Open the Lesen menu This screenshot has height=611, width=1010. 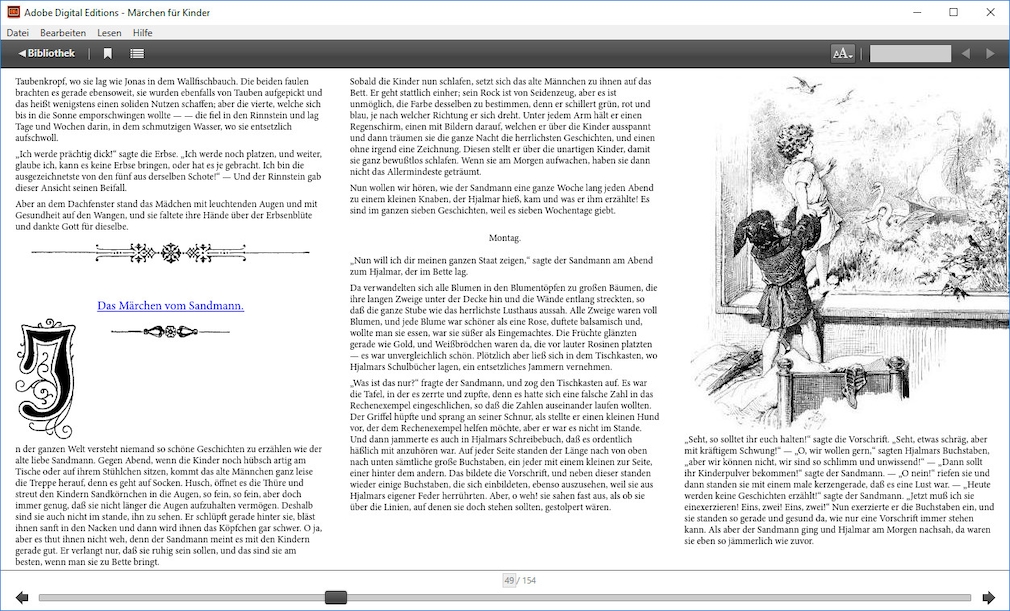[x=109, y=33]
